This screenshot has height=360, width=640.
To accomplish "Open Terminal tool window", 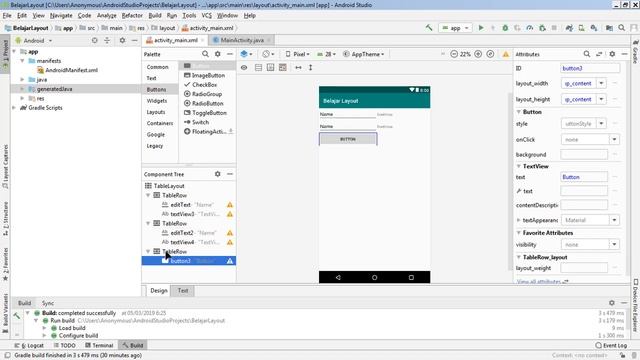I will pyautogui.click(x=99, y=345).
